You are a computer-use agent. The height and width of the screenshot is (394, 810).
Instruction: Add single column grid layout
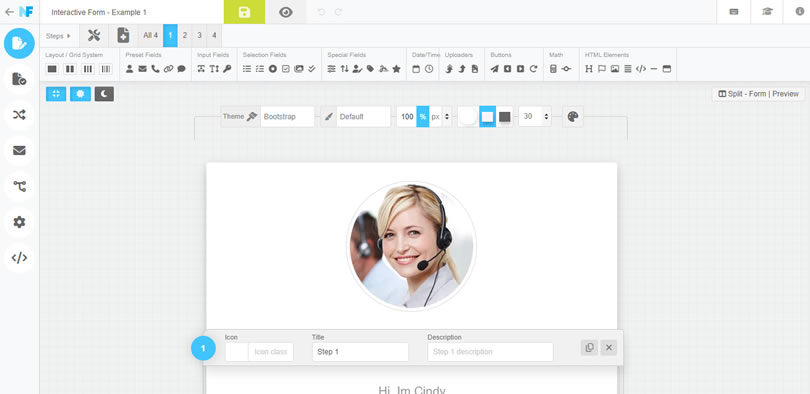[x=52, y=69]
